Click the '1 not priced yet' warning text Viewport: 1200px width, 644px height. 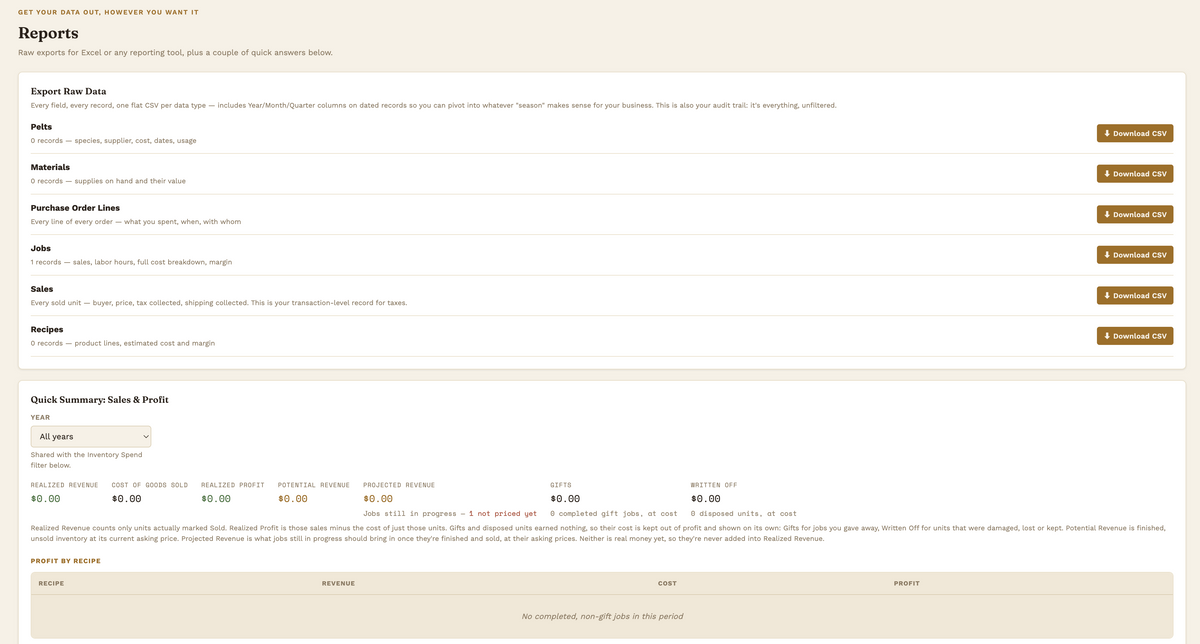tap(503, 513)
